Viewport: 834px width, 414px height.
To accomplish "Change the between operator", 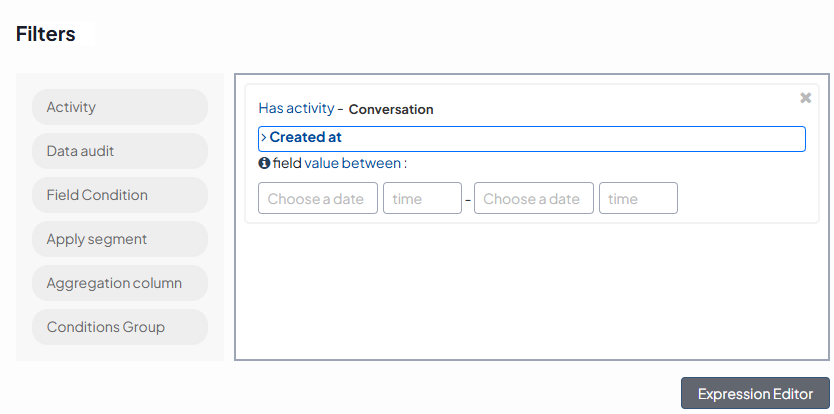I will tap(371, 163).
